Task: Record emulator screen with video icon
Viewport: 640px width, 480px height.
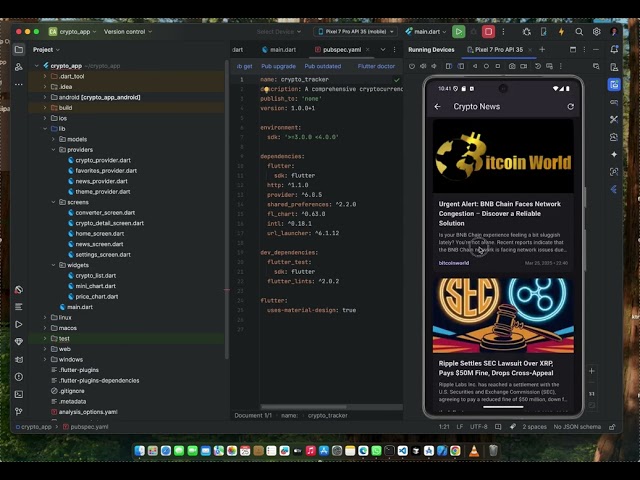Action: (x=524, y=66)
